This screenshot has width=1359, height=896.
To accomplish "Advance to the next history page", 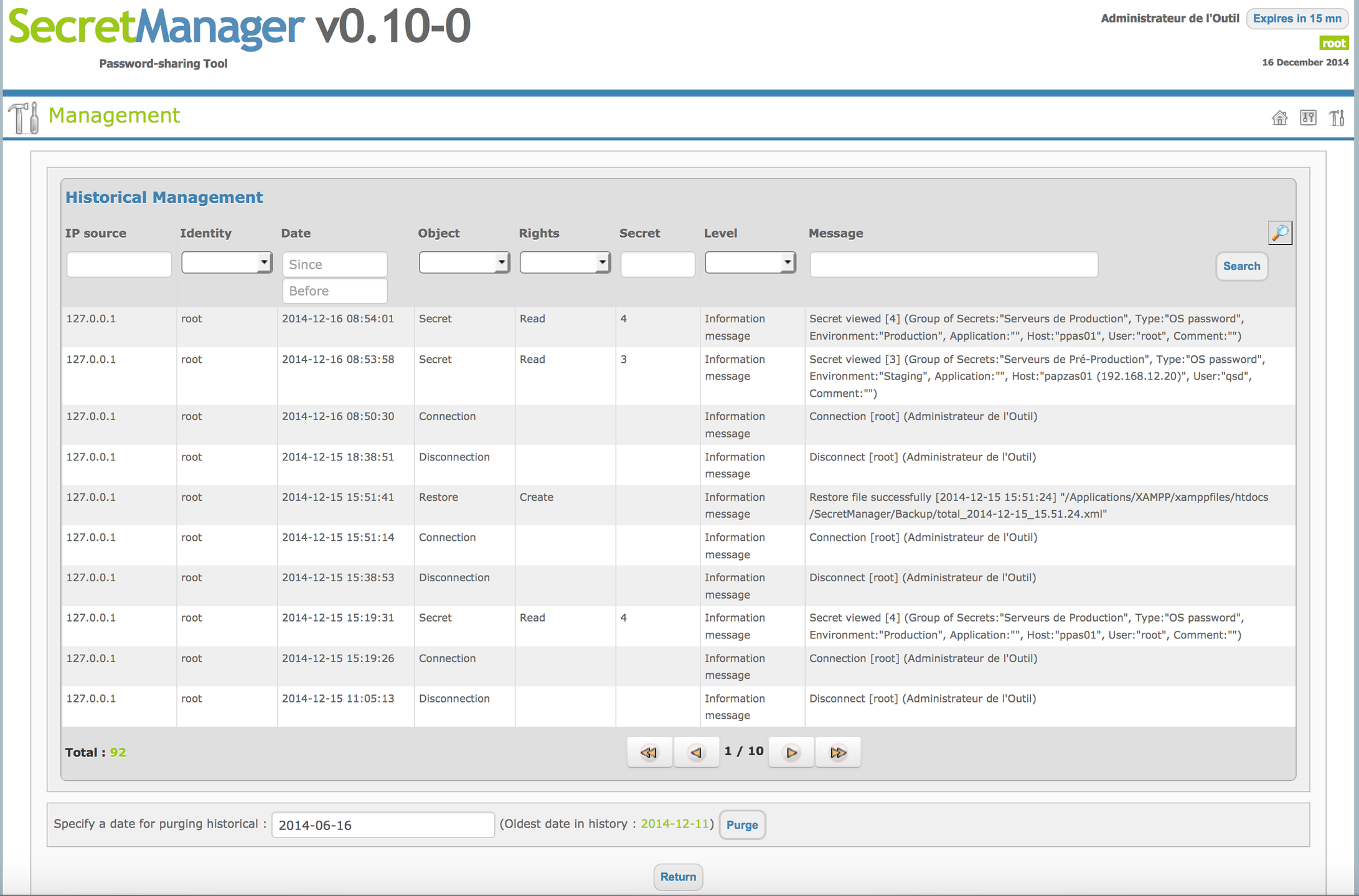I will pyautogui.click(x=791, y=752).
